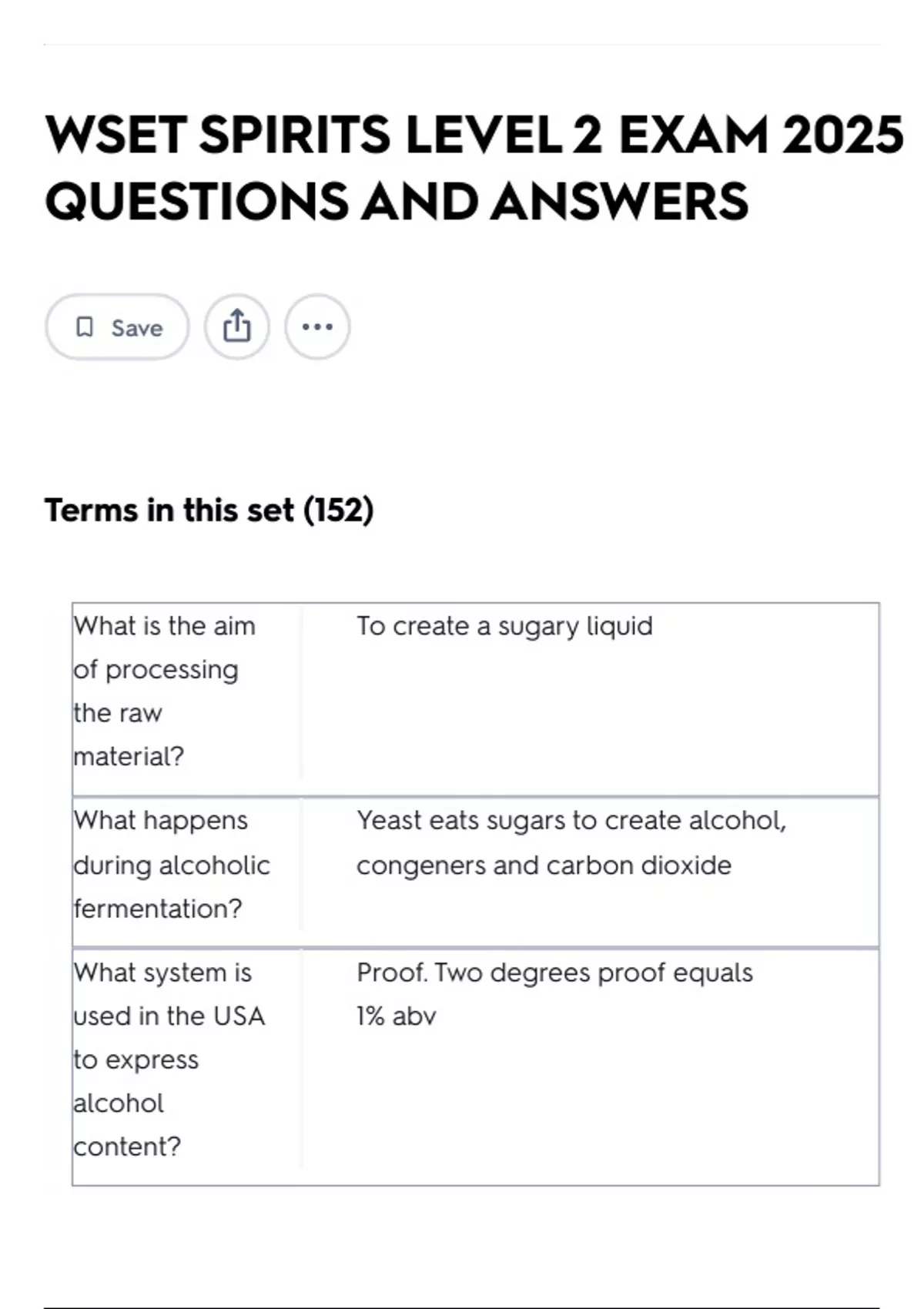Select the term "What system is" line
This screenshot has width=924, height=1309.
(163, 973)
